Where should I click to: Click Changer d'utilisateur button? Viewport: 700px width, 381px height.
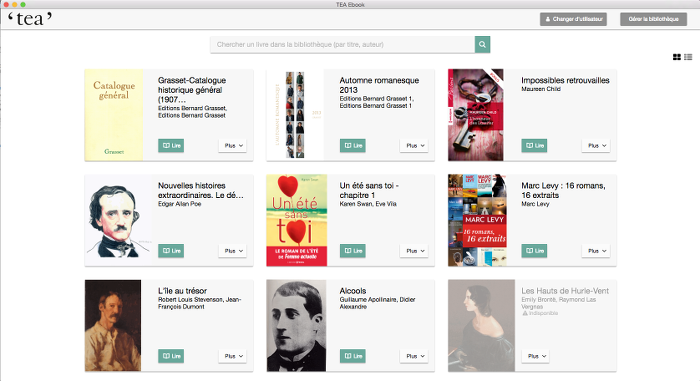click(573, 19)
